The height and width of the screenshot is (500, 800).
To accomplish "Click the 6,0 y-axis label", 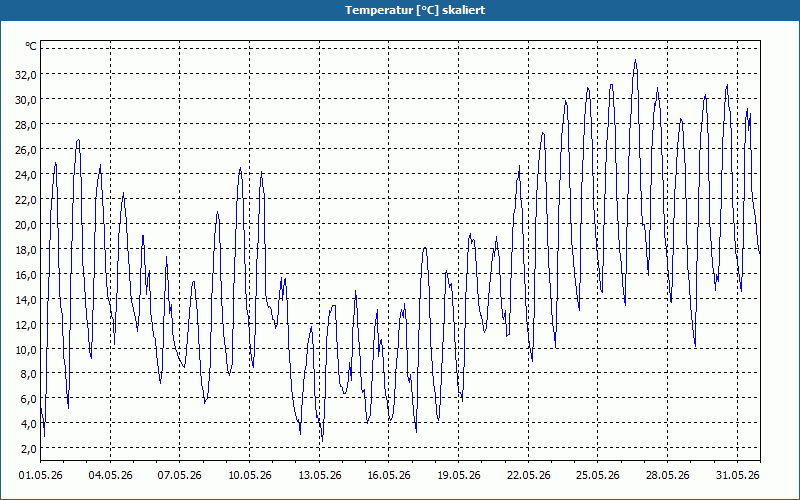I will point(29,398).
